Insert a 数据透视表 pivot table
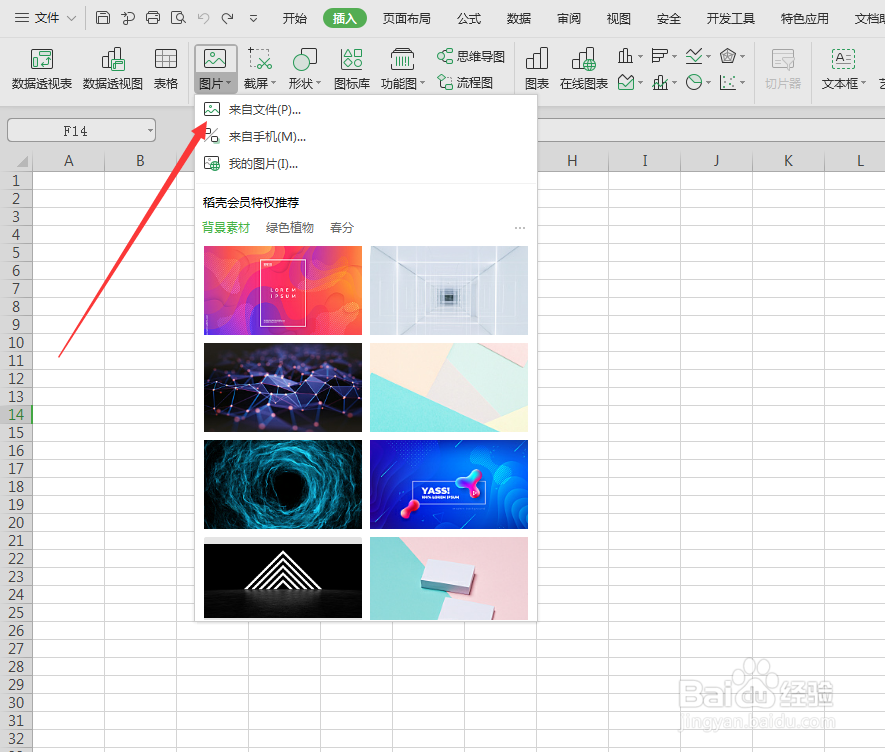The image size is (885, 752). 42,69
